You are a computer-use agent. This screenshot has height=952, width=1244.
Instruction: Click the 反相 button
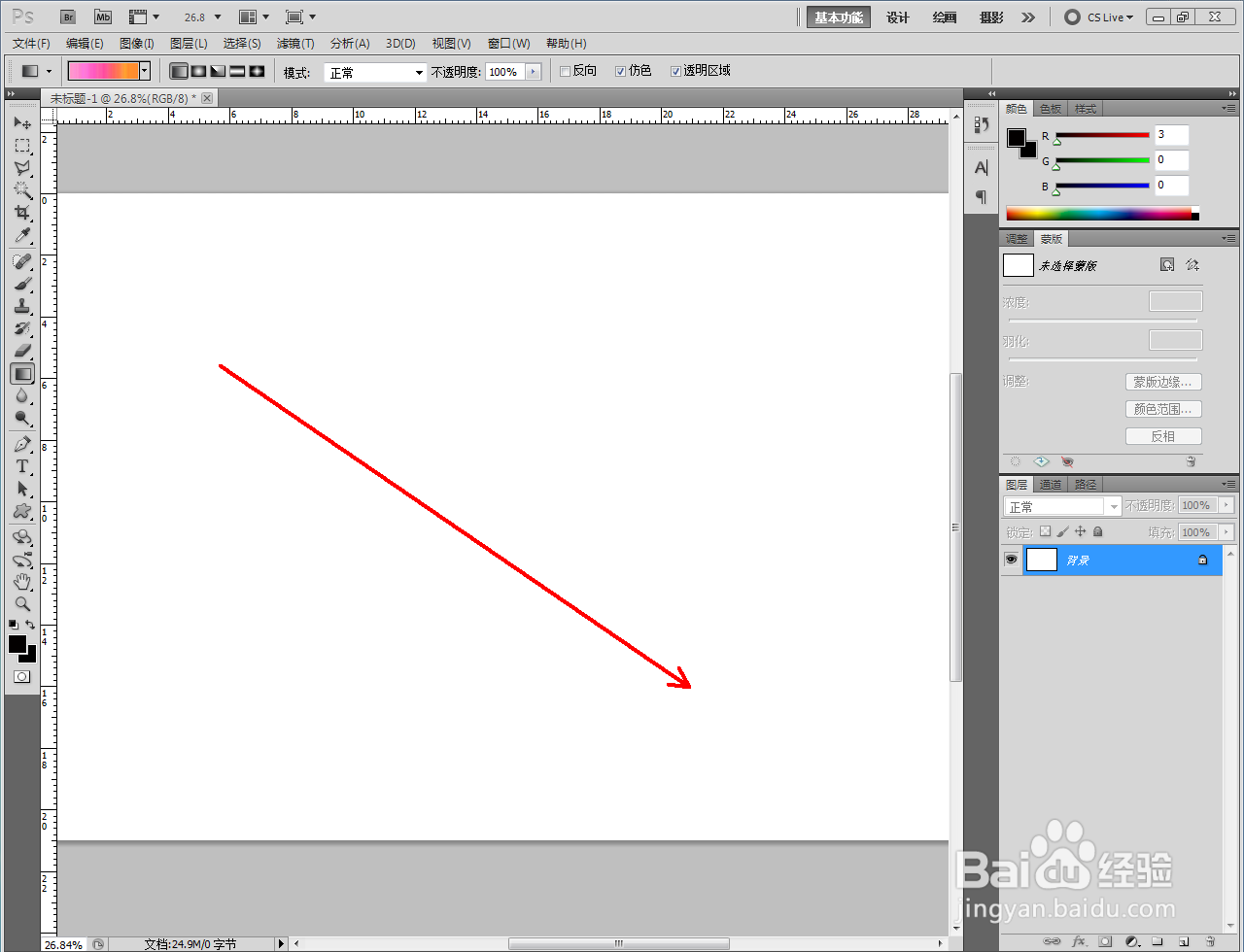click(x=1163, y=437)
